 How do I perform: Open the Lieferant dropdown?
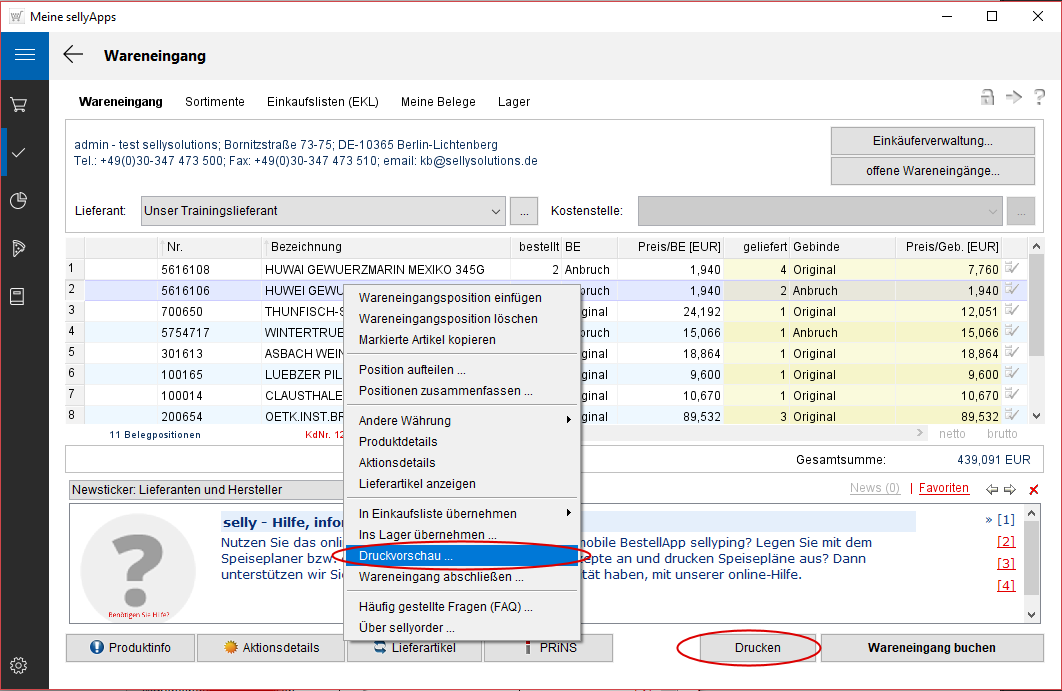click(x=497, y=211)
